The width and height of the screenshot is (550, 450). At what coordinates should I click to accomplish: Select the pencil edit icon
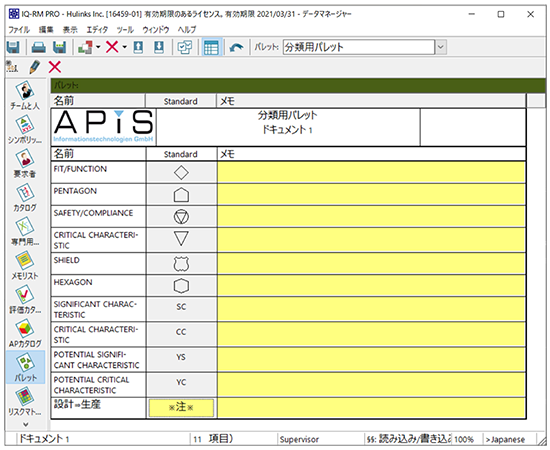click(x=34, y=67)
